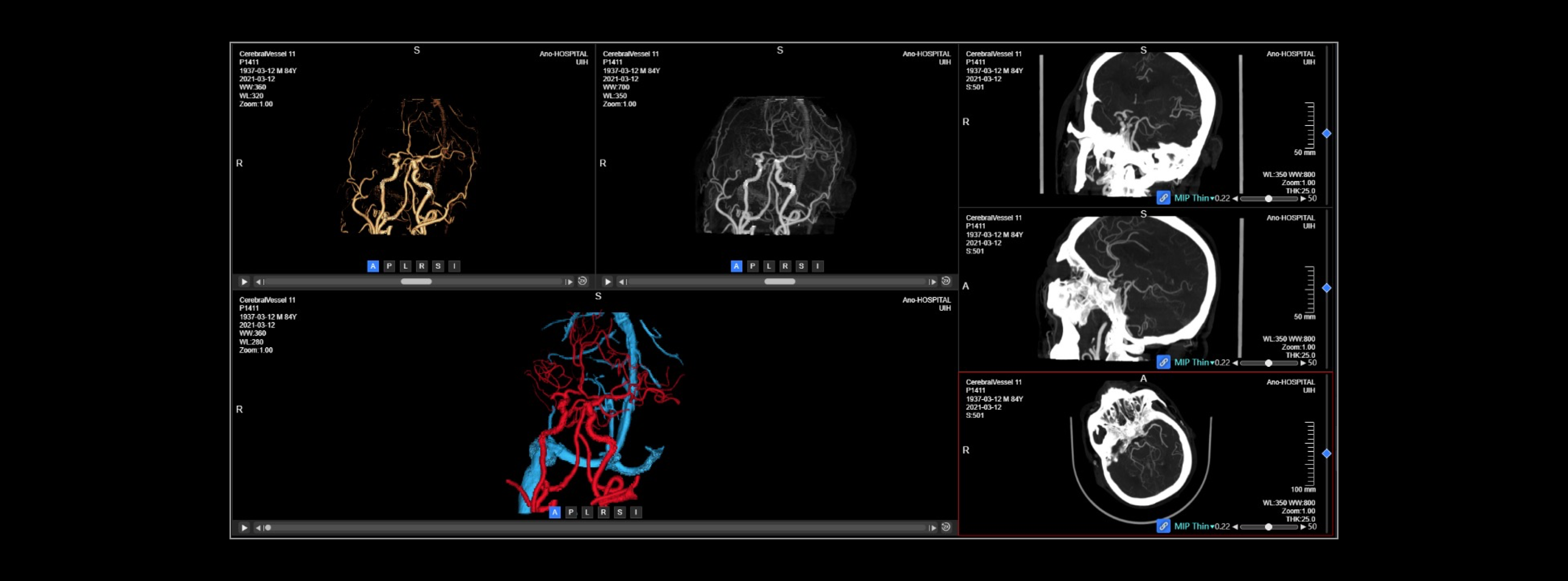Select blue diamond slice marker in sagittal view

tap(1326, 287)
